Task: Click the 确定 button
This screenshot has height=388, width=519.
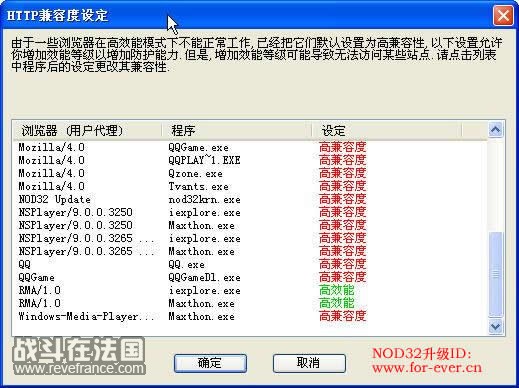Action: (x=210, y=363)
